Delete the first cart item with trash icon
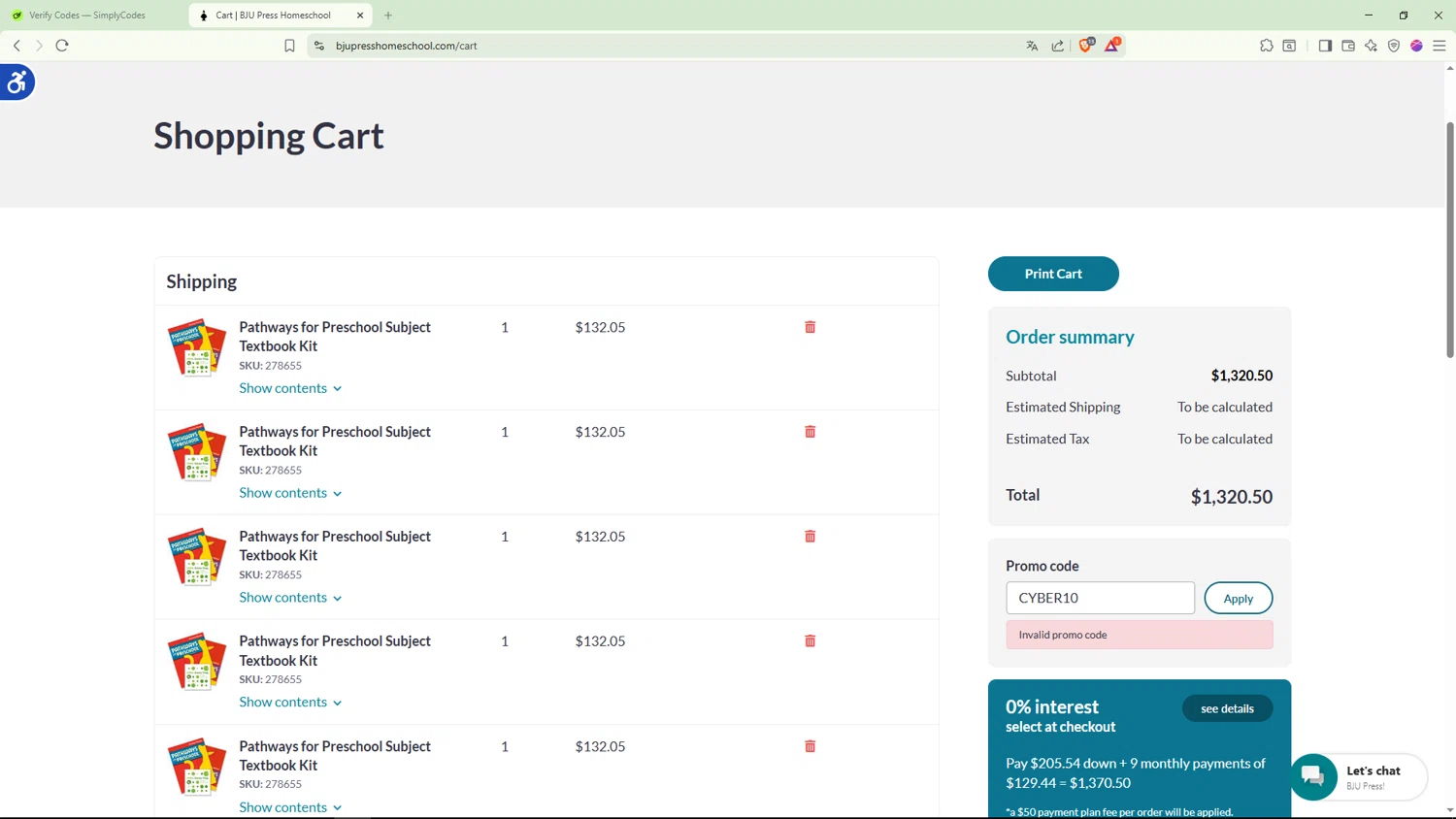 pyautogui.click(x=810, y=327)
